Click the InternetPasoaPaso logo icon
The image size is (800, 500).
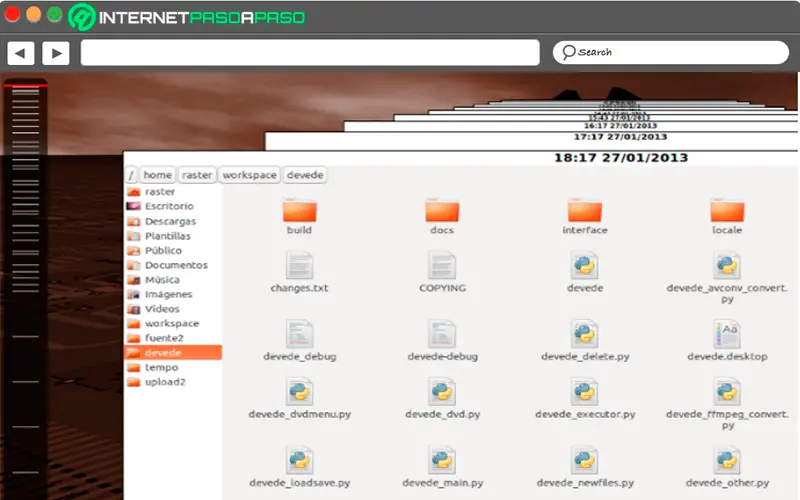[82, 17]
